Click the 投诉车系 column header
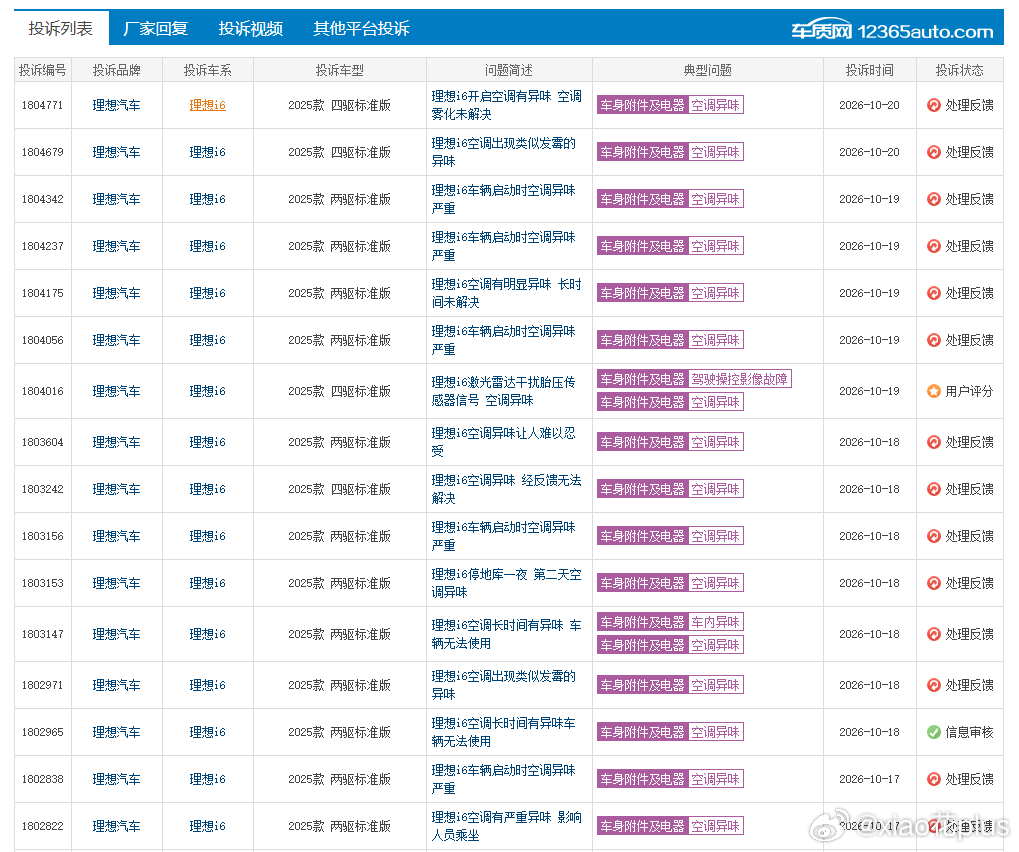Viewport: 1019px width, 852px height. 207,70
